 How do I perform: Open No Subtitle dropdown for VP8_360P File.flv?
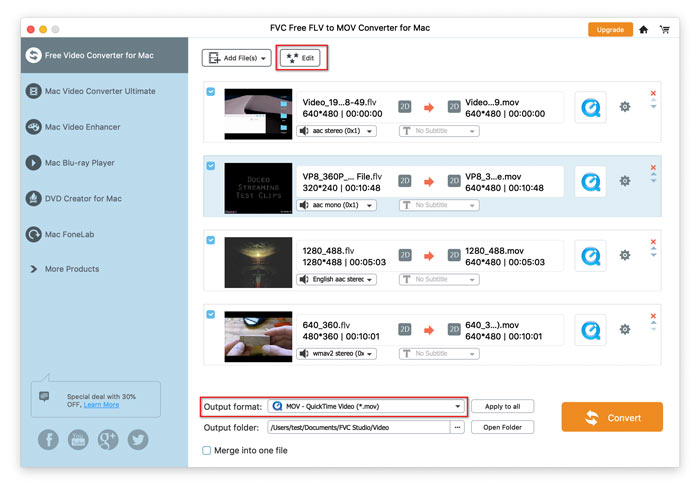click(x=439, y=205)
